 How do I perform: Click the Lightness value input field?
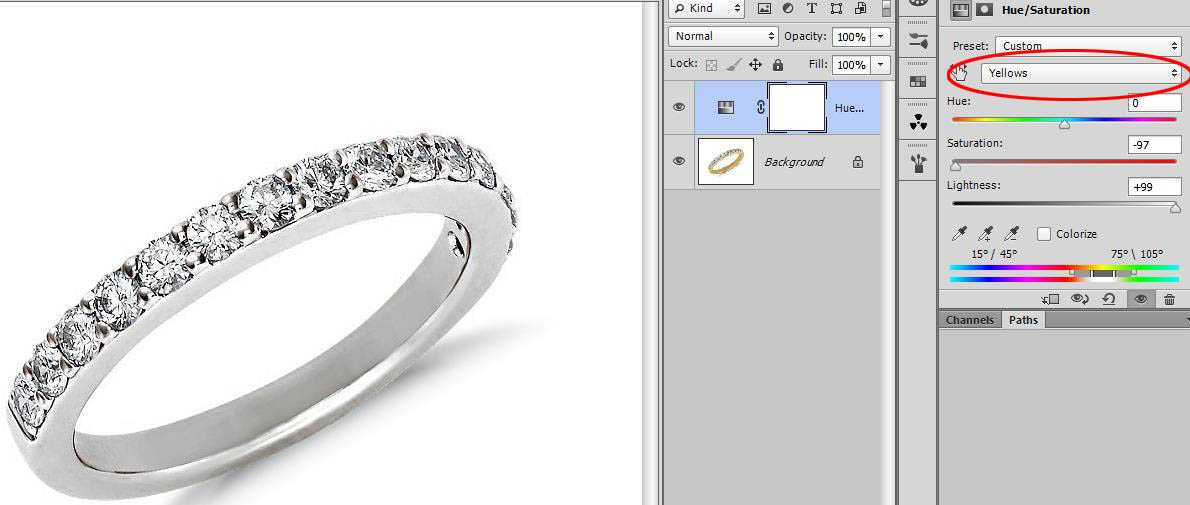pos(1154,187)
